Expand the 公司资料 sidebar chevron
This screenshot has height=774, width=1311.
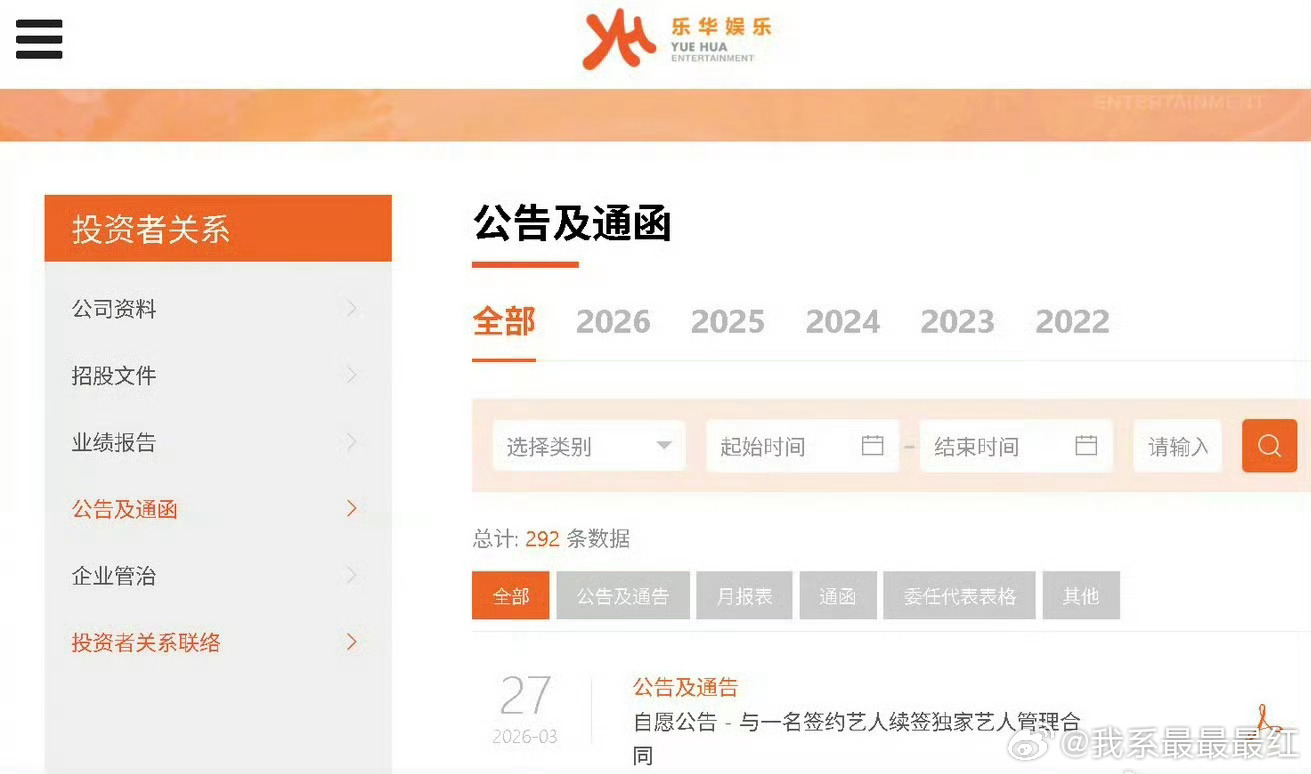pyautogui.click(x=351, y=309)
